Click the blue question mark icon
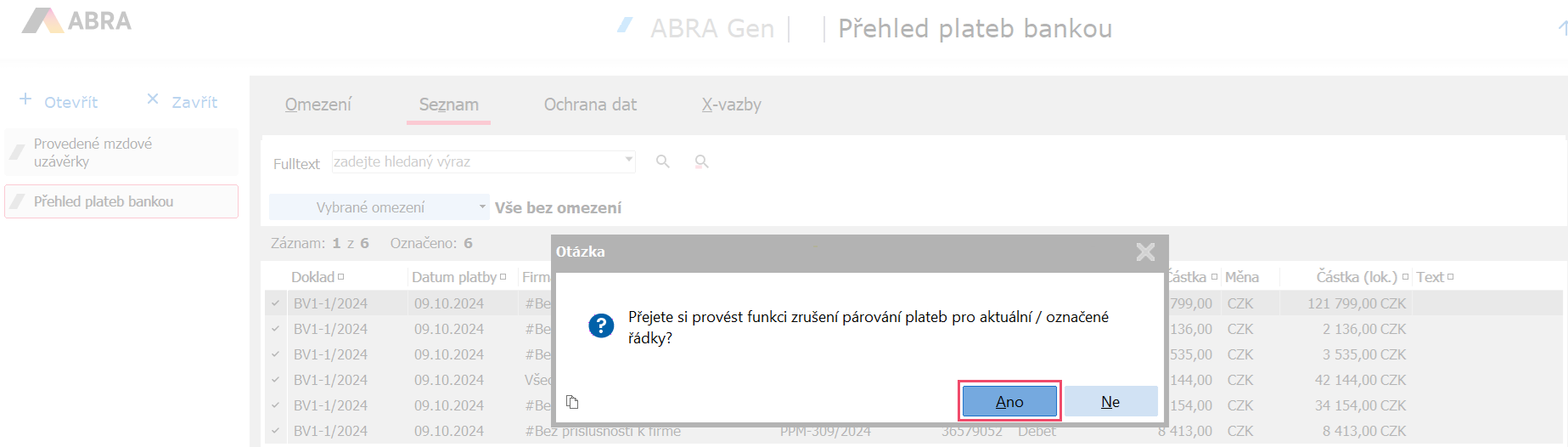Image resolution: width=1568 pixels, height=447 pixels. (601, 325)
